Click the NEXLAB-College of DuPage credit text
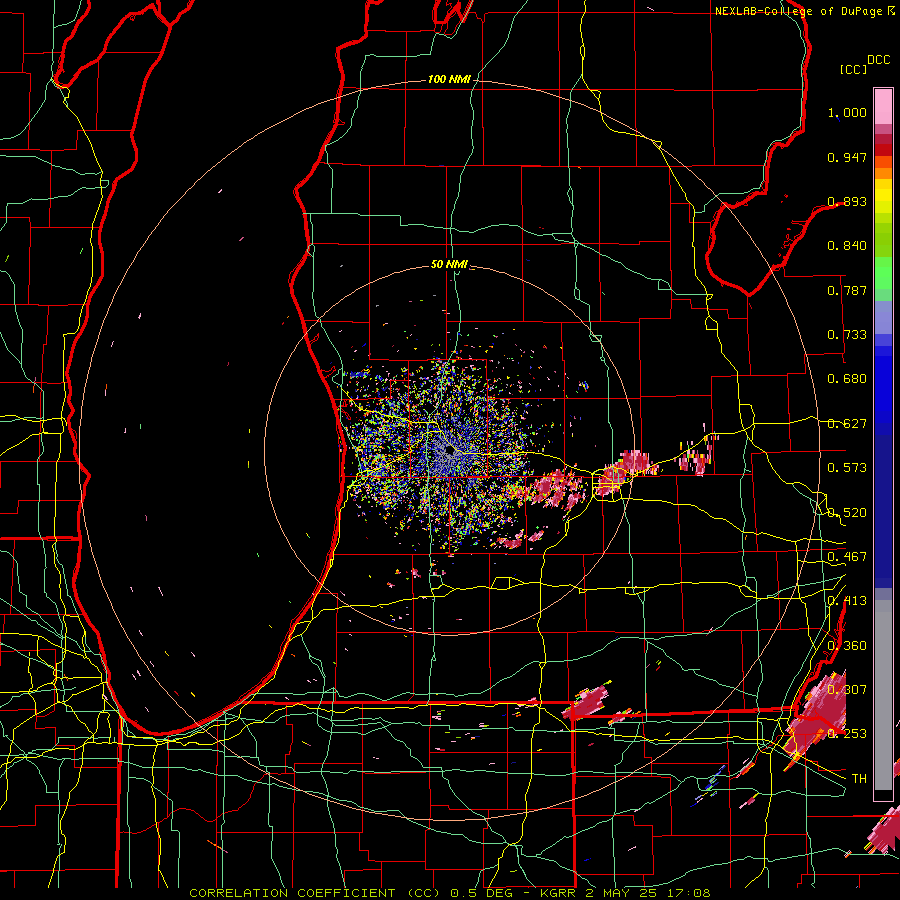900x900 pixels. (x=798, y=11)
